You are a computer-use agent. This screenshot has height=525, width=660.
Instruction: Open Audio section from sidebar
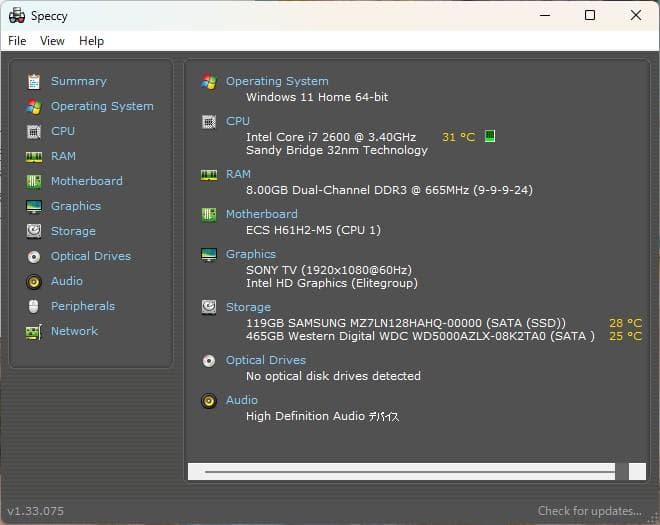[67, 281]
